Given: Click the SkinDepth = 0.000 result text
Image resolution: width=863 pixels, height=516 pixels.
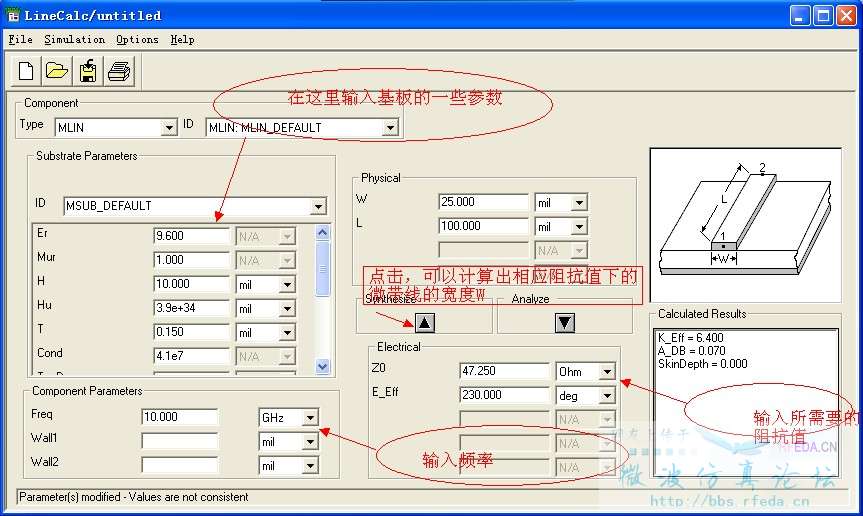Looking at the screenshot, I should [703, 364].
